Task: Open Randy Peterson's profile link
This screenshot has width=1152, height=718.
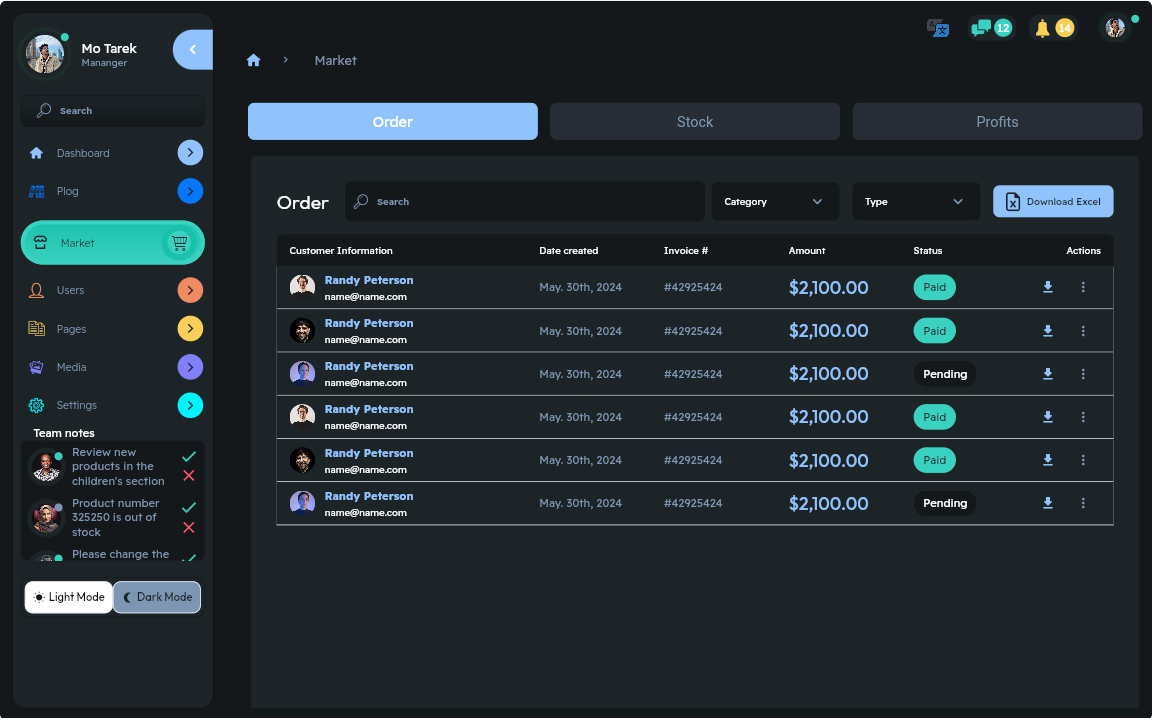Action: tap(369, 280)
